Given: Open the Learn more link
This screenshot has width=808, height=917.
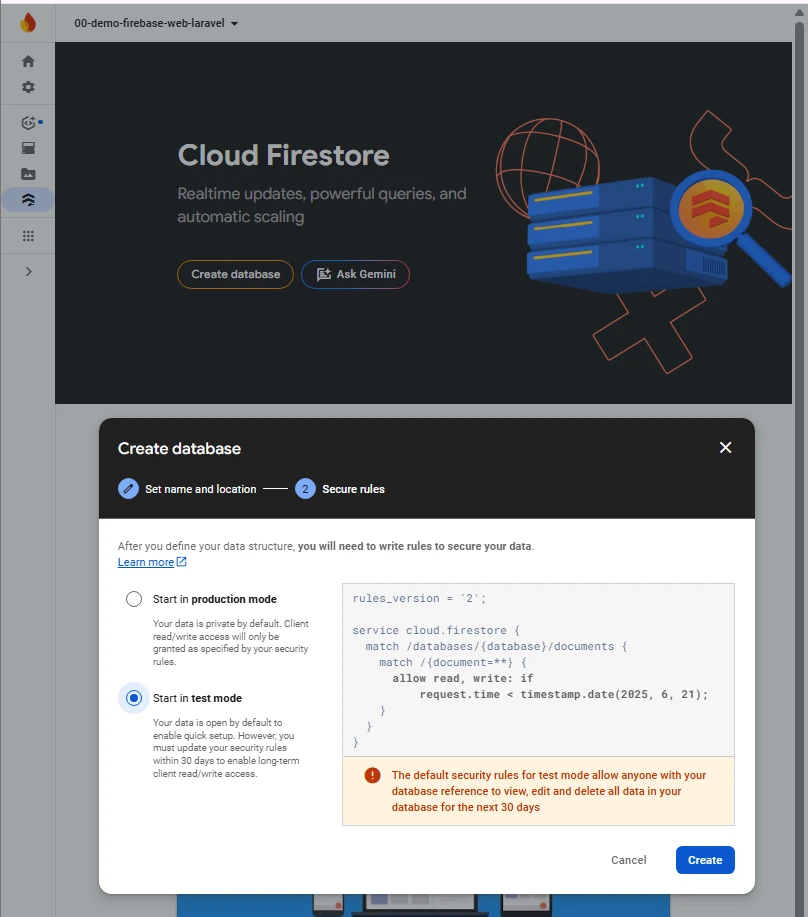Looking at the screenshot, I should tap(146, 562).
